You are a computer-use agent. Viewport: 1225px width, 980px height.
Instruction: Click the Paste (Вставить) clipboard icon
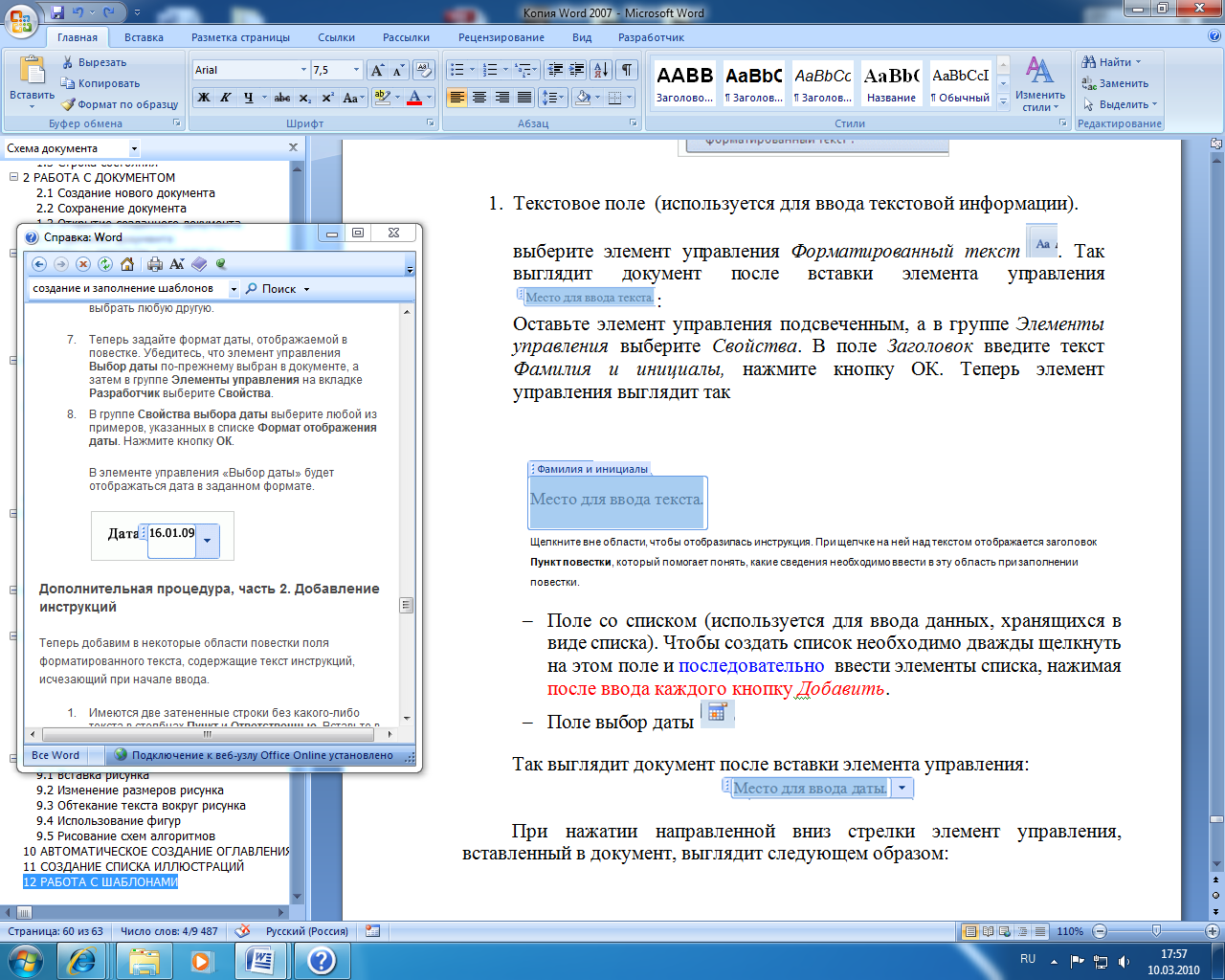point(32,72)
